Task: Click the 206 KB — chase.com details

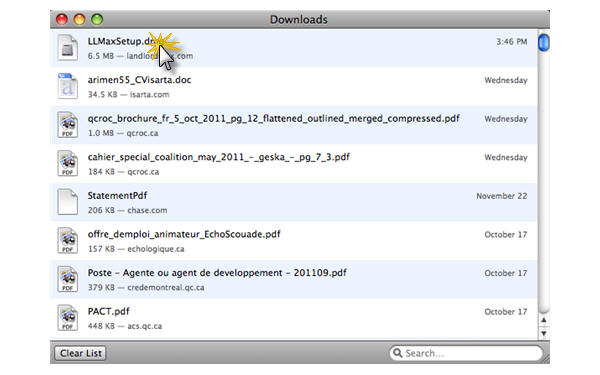Action: coord(127,210)
